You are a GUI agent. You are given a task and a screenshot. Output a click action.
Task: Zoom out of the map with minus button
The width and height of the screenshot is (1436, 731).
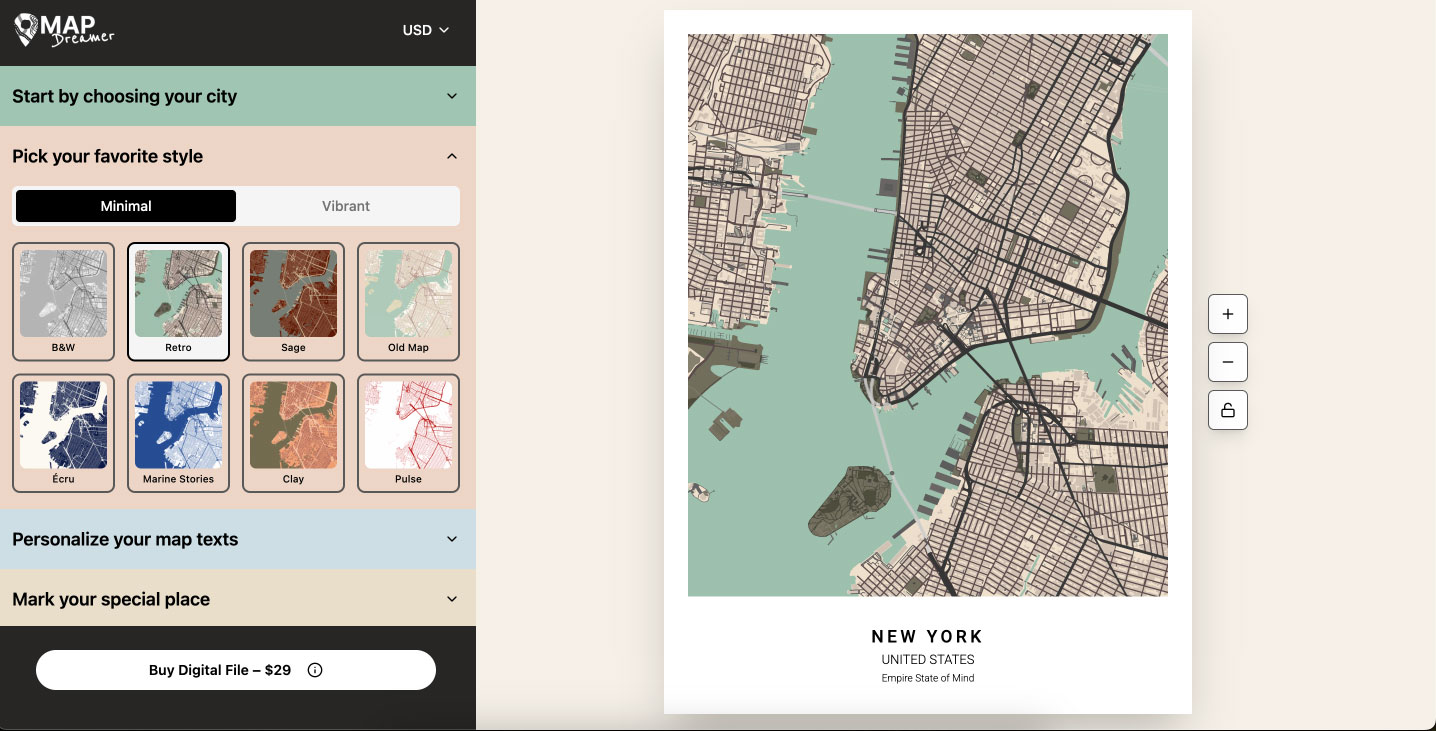tap(1228, 362)
